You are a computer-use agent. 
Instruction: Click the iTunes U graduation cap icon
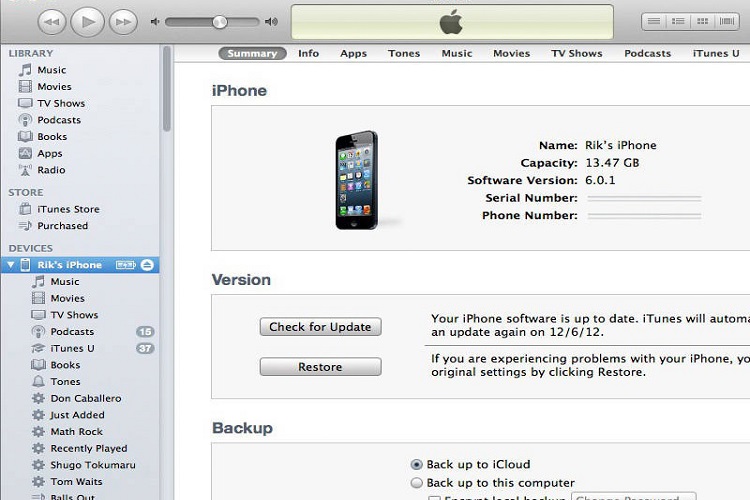(38, 348)
